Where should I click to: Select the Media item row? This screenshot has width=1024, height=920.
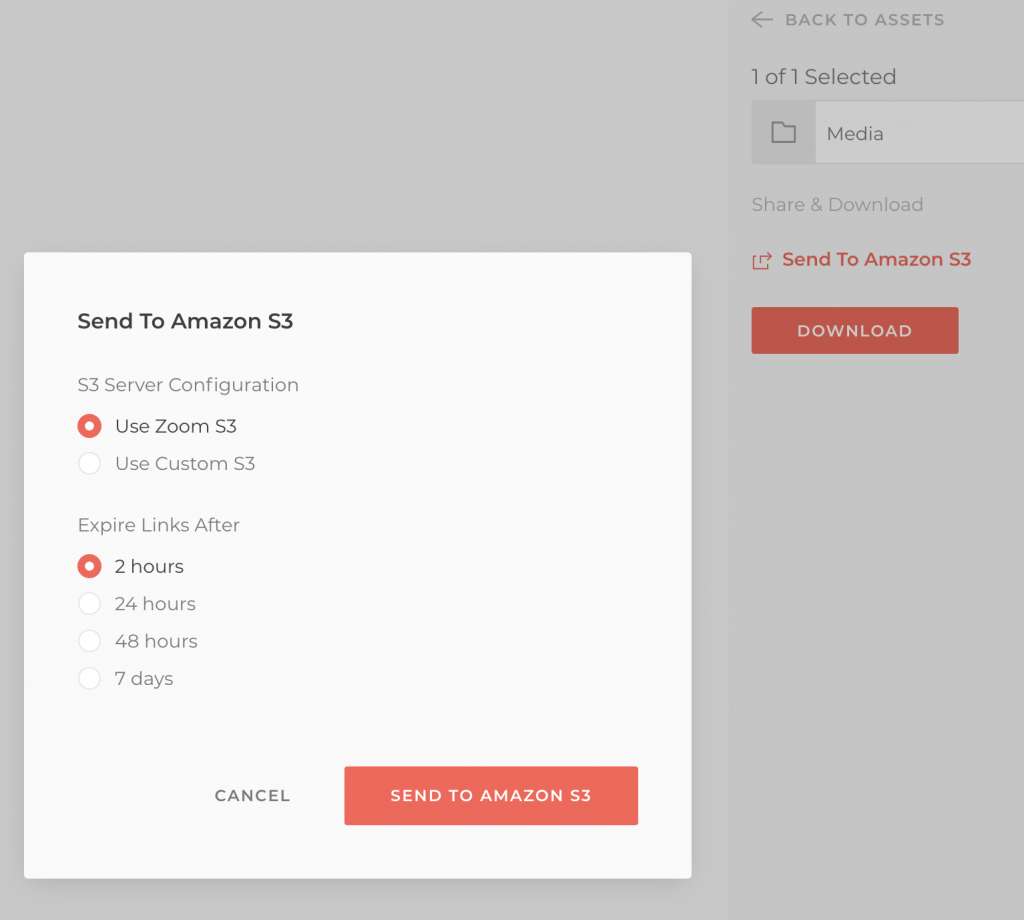(x=888, y=133)
